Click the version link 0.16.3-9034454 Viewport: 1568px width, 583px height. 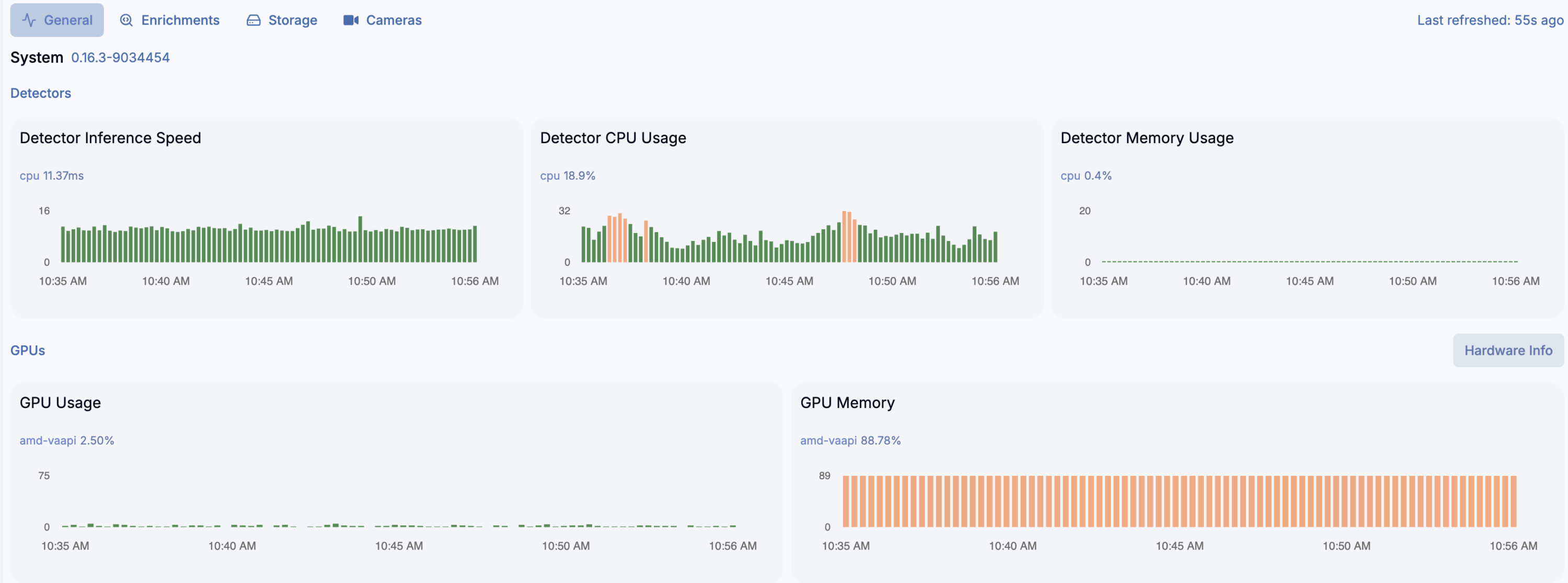(121, 57)
